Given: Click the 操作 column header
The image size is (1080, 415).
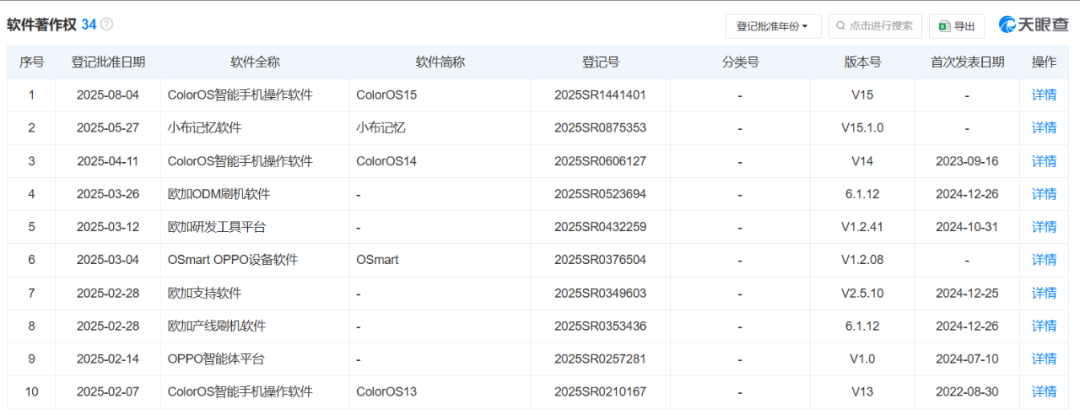Looking at the screenshot, I should (x=1043, y=62).
